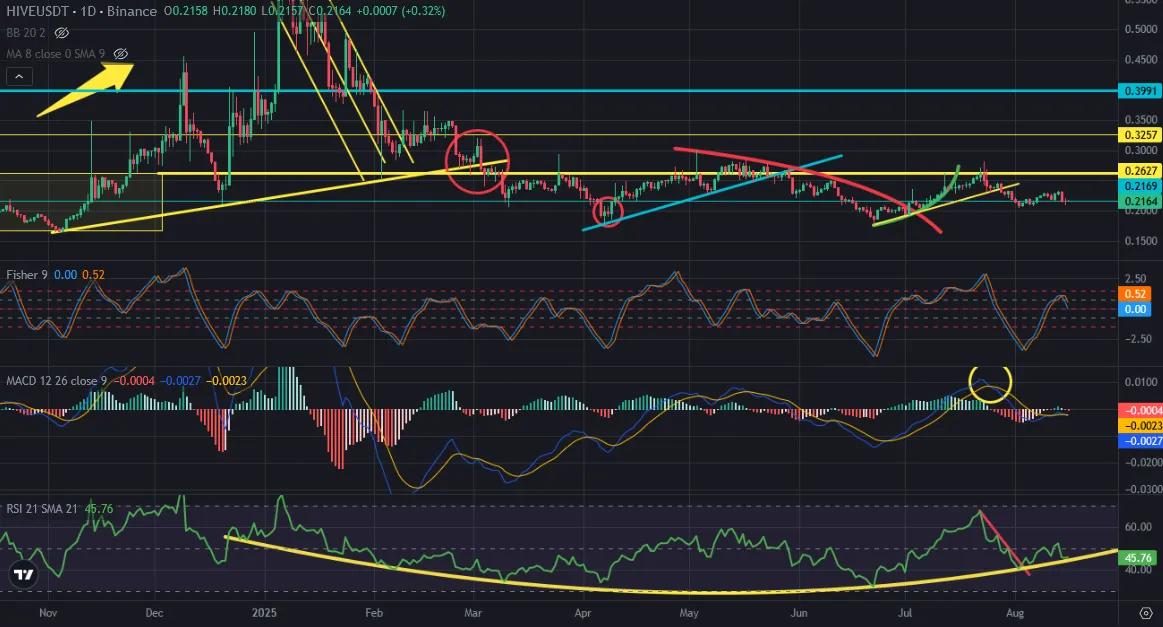This screenshot has width=1163, height=627.
Task: Click the Apr label on time axis
Action: click(583, 613)
